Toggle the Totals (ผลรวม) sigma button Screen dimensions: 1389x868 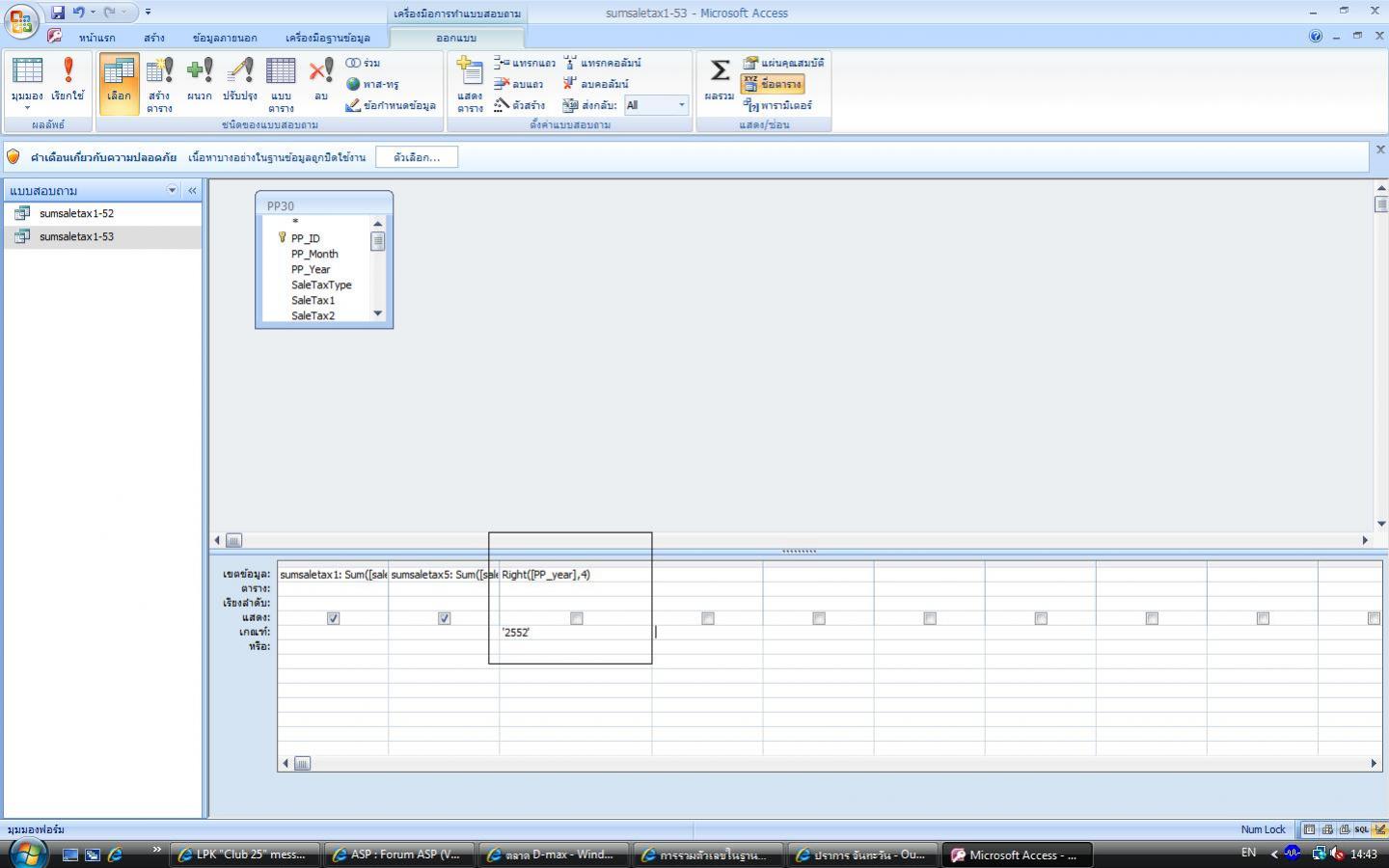point(720,79)
